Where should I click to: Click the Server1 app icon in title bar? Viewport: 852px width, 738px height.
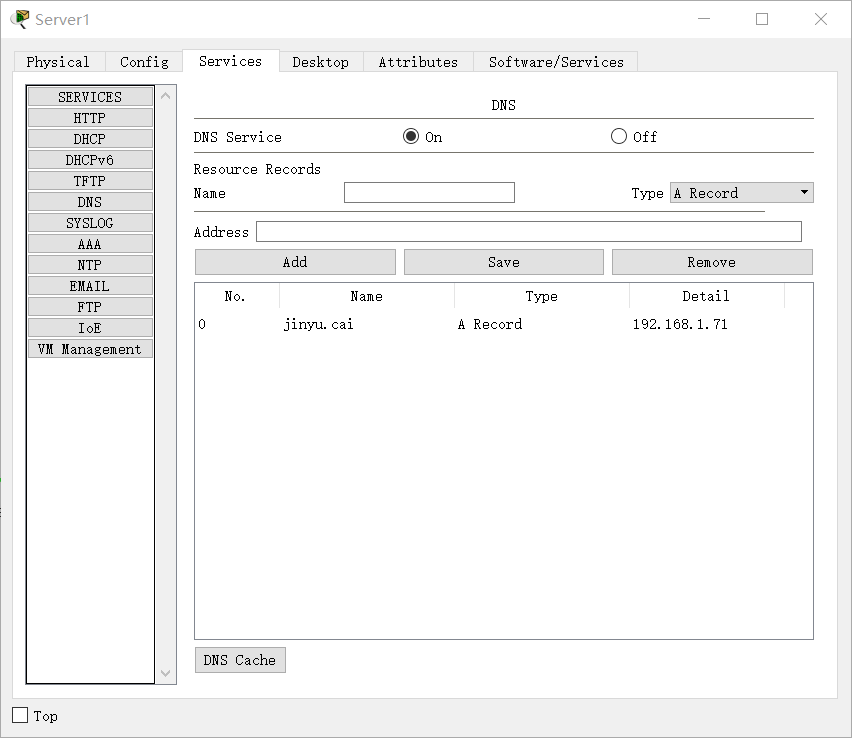[x=19, y=19]
